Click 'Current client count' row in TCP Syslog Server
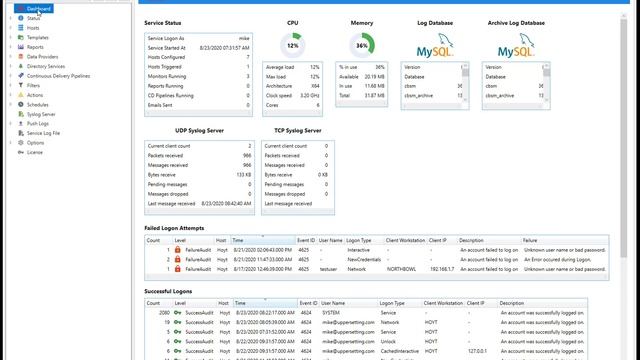This screenshot has width=640, height=360. tap(298, 146)
